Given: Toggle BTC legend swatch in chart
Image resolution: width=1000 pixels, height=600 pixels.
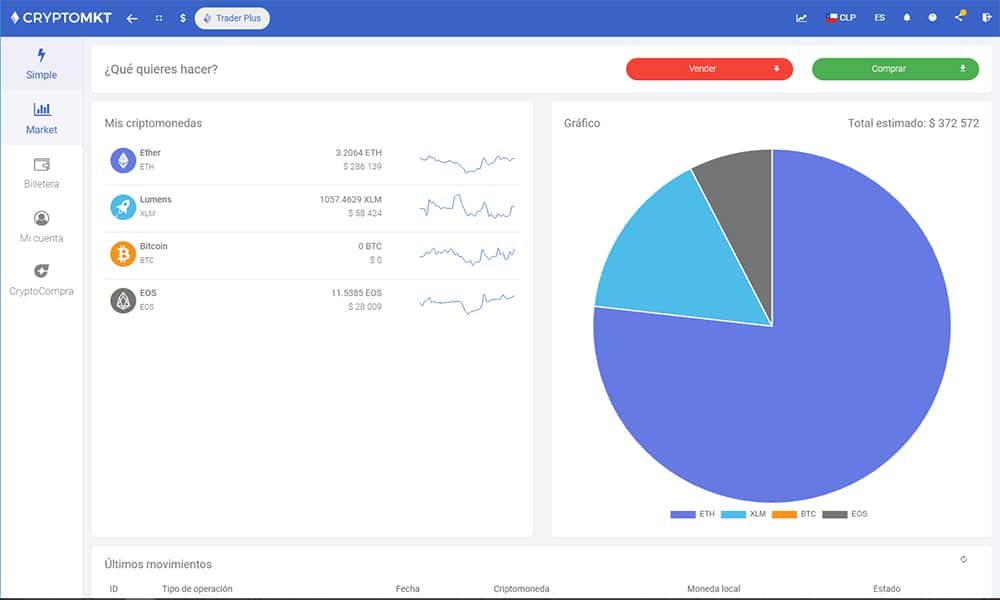Looking at the screenshot, I should tap(784, 515).
